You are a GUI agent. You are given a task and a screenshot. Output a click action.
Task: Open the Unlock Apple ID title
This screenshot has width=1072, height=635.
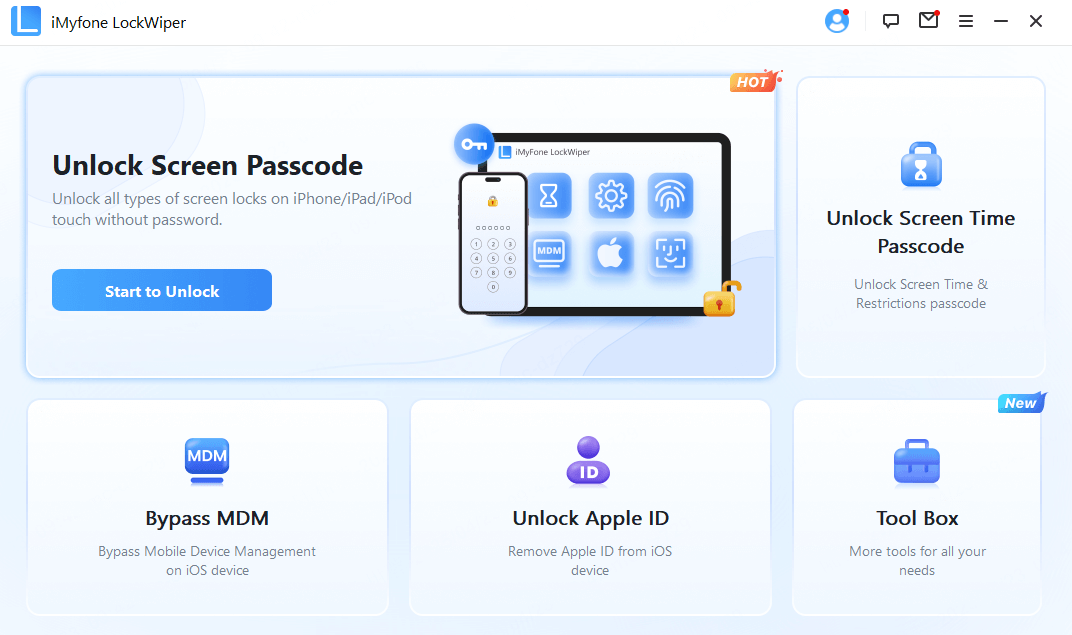coord(591,518)
